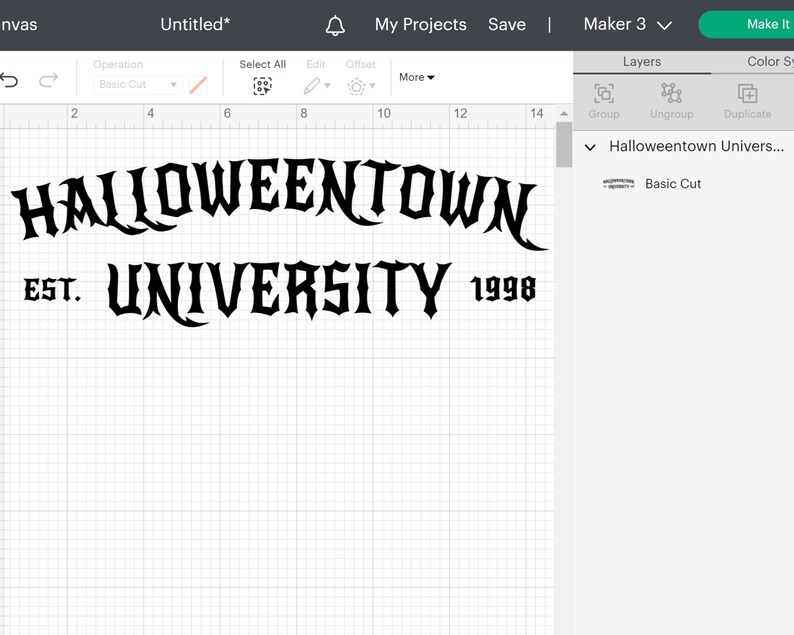Open the Maker 3 machine selector
This screenshot has width=794, height=635.
[627, 24]
